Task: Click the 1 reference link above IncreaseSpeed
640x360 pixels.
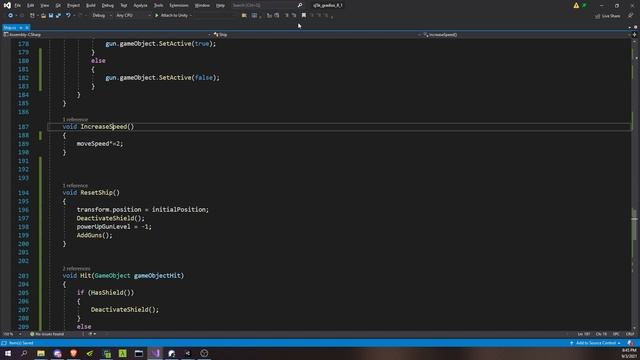Action: click(75, 119)
